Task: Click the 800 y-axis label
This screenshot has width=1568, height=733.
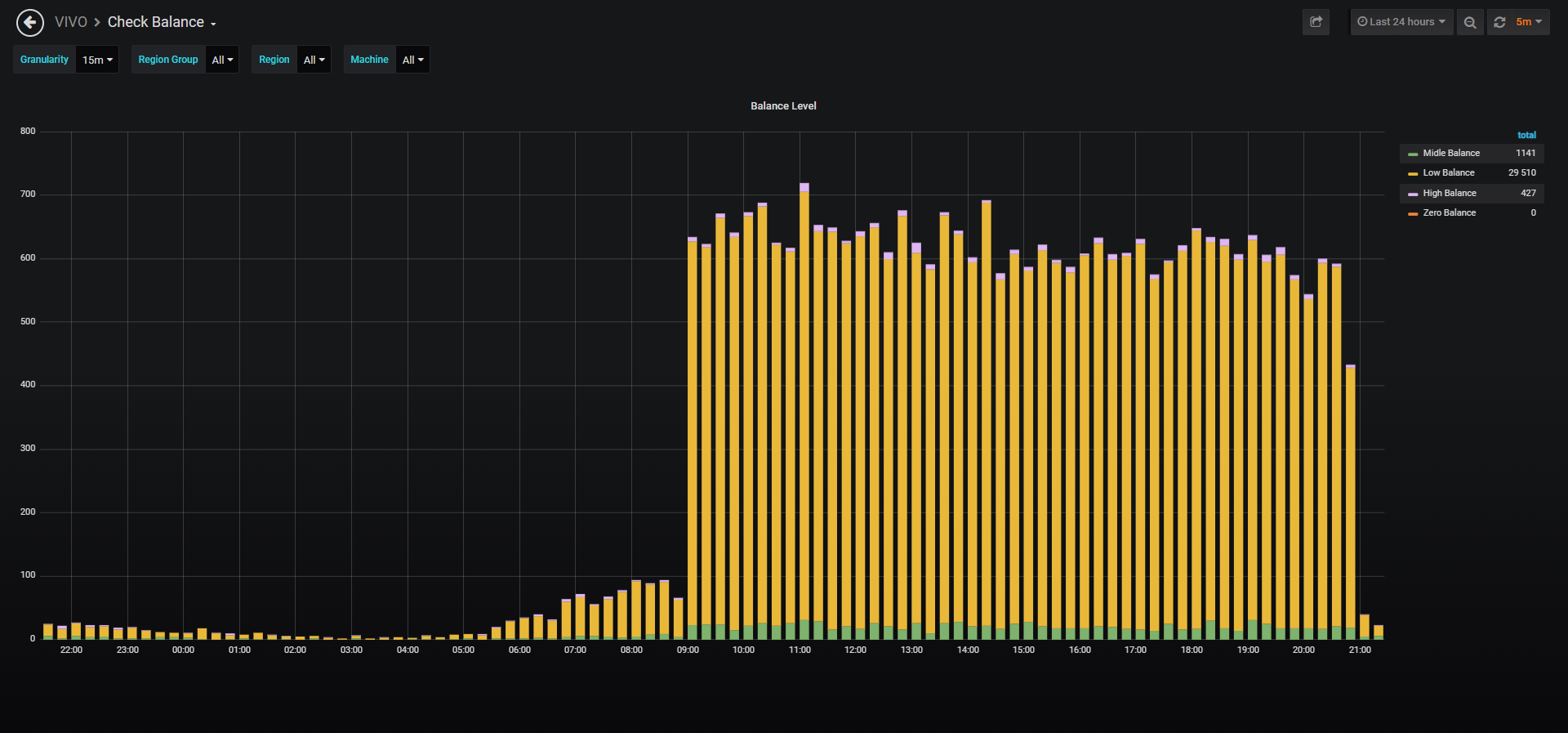Action: 28,131
